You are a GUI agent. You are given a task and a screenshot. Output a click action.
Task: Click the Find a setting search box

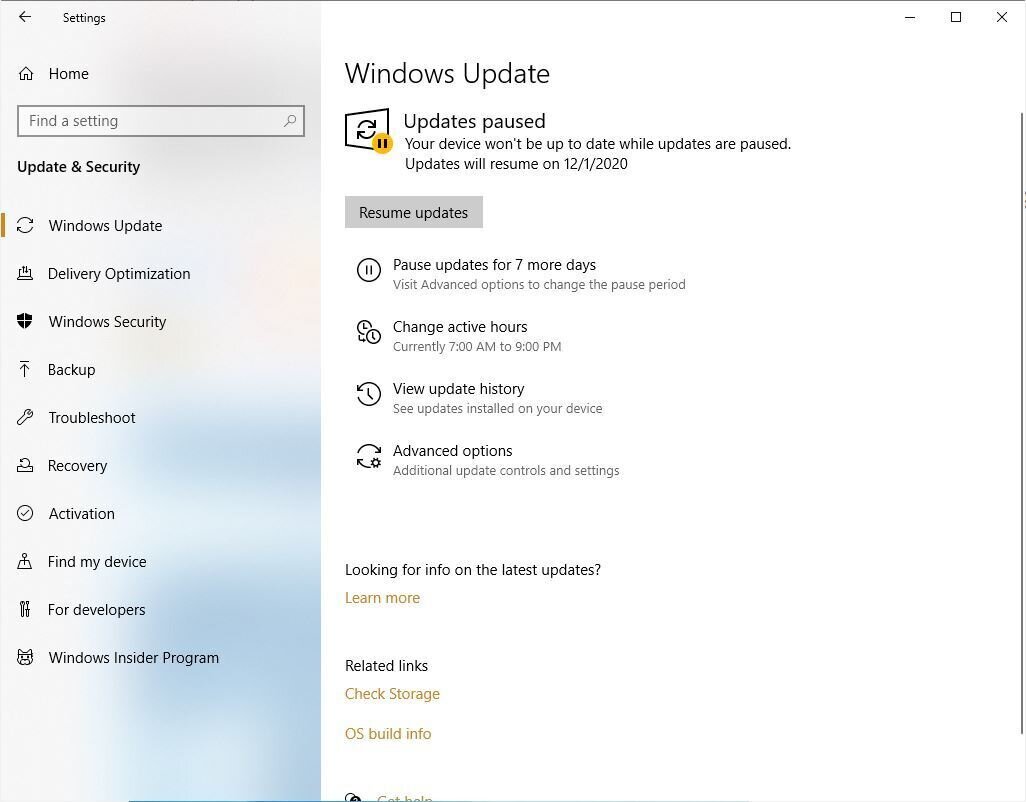[x=161, y=120]
